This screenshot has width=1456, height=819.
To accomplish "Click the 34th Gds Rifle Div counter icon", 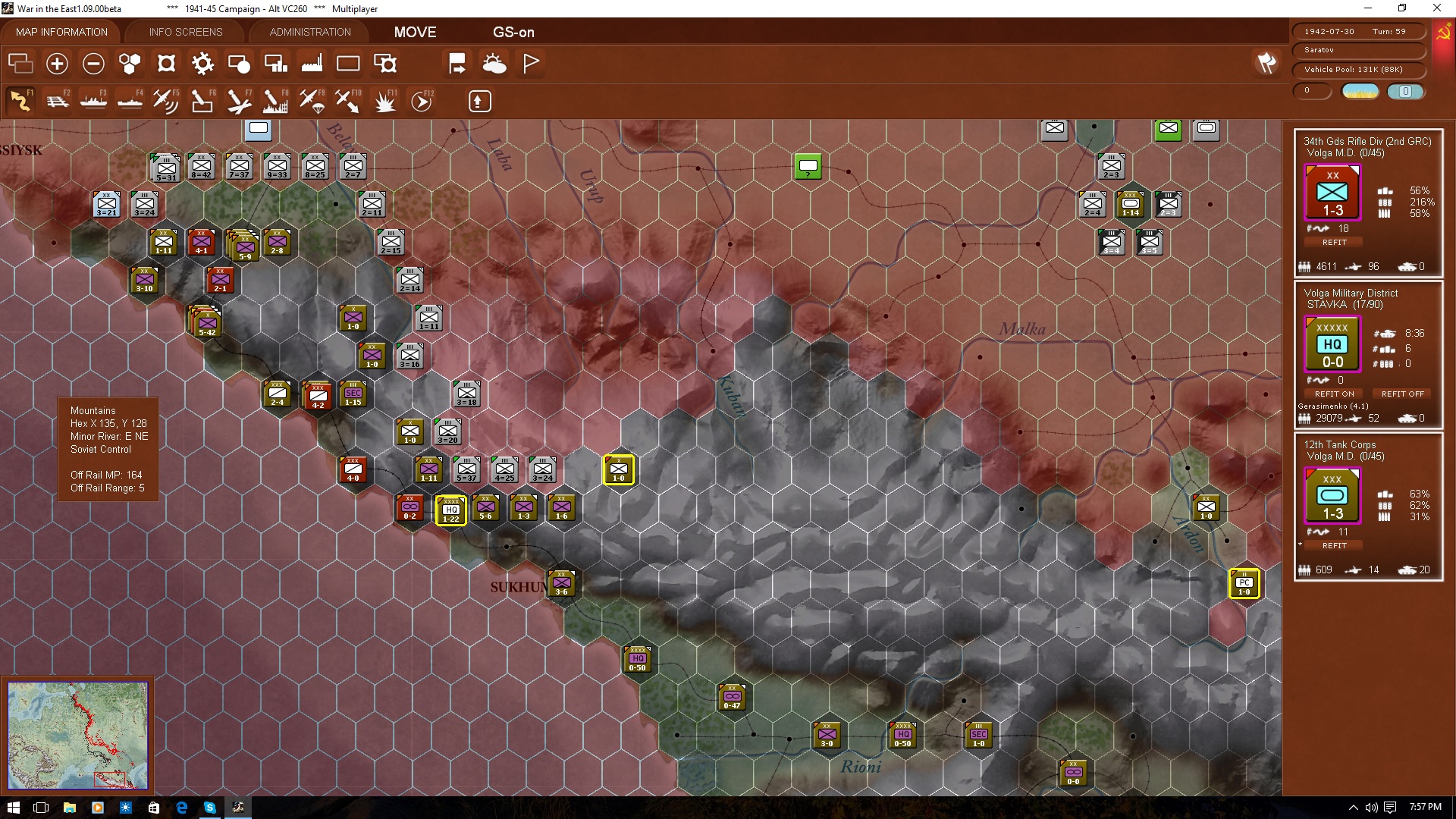I will click(1332, 193).
